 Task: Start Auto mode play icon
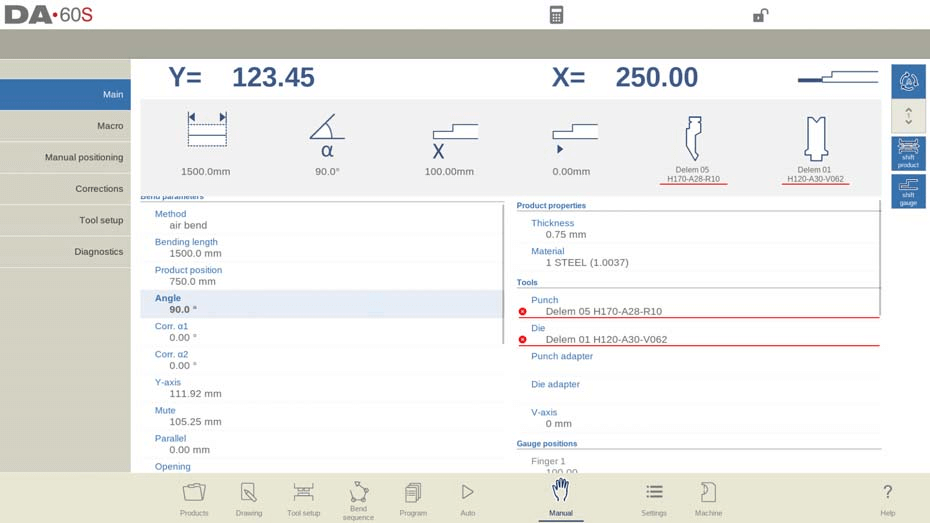(467, 499)
